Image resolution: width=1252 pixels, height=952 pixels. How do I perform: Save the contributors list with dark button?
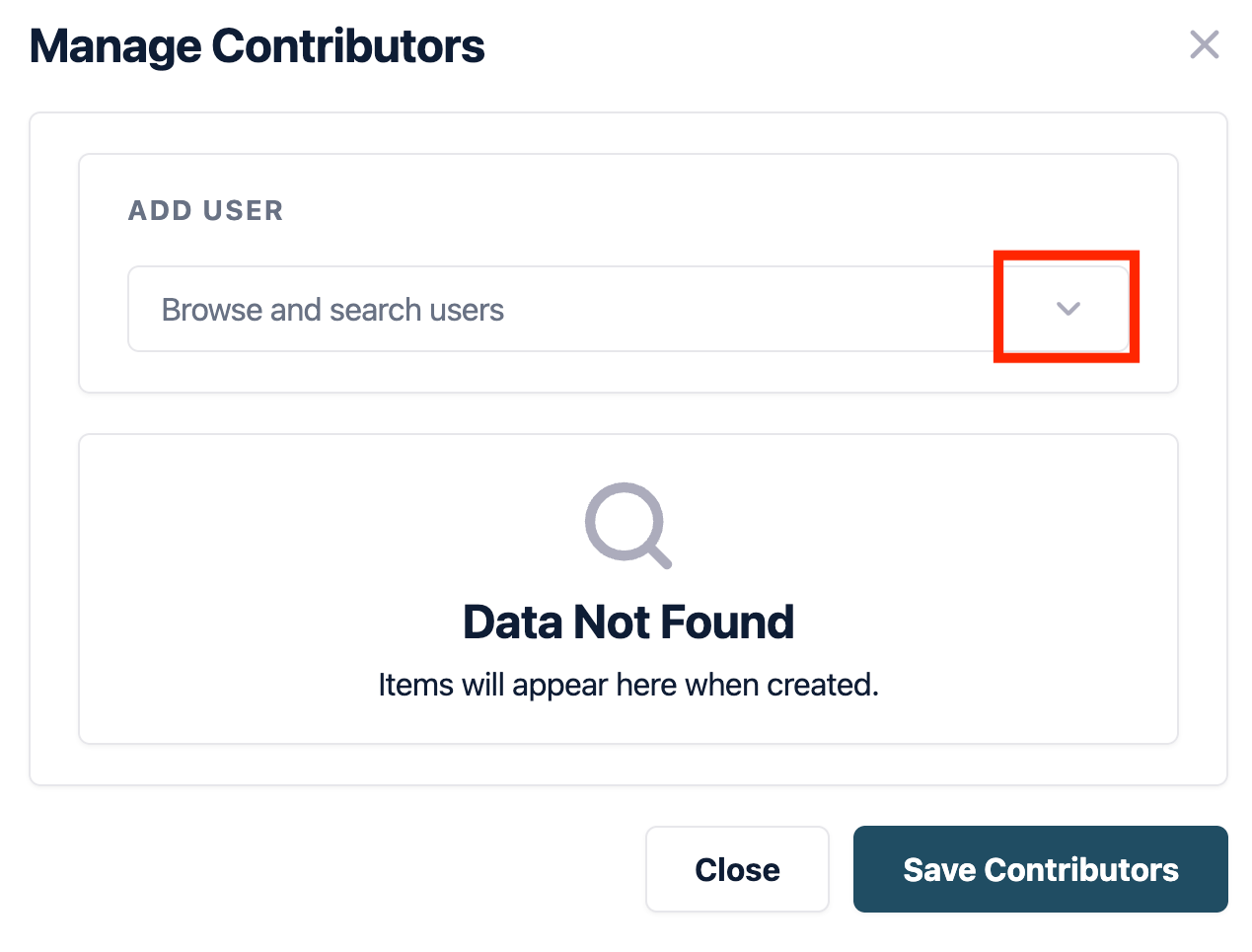[x=1040, y=869]
